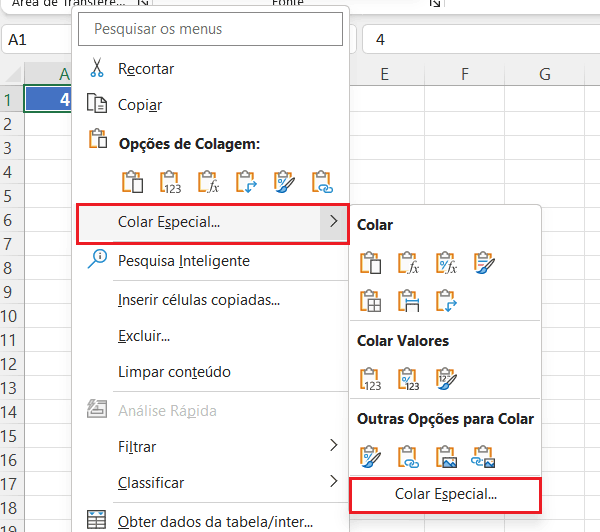Viewport: 600px width, 532px height.
Task: Select Copiar from the context menu
Action: click(x=140, y=105)
